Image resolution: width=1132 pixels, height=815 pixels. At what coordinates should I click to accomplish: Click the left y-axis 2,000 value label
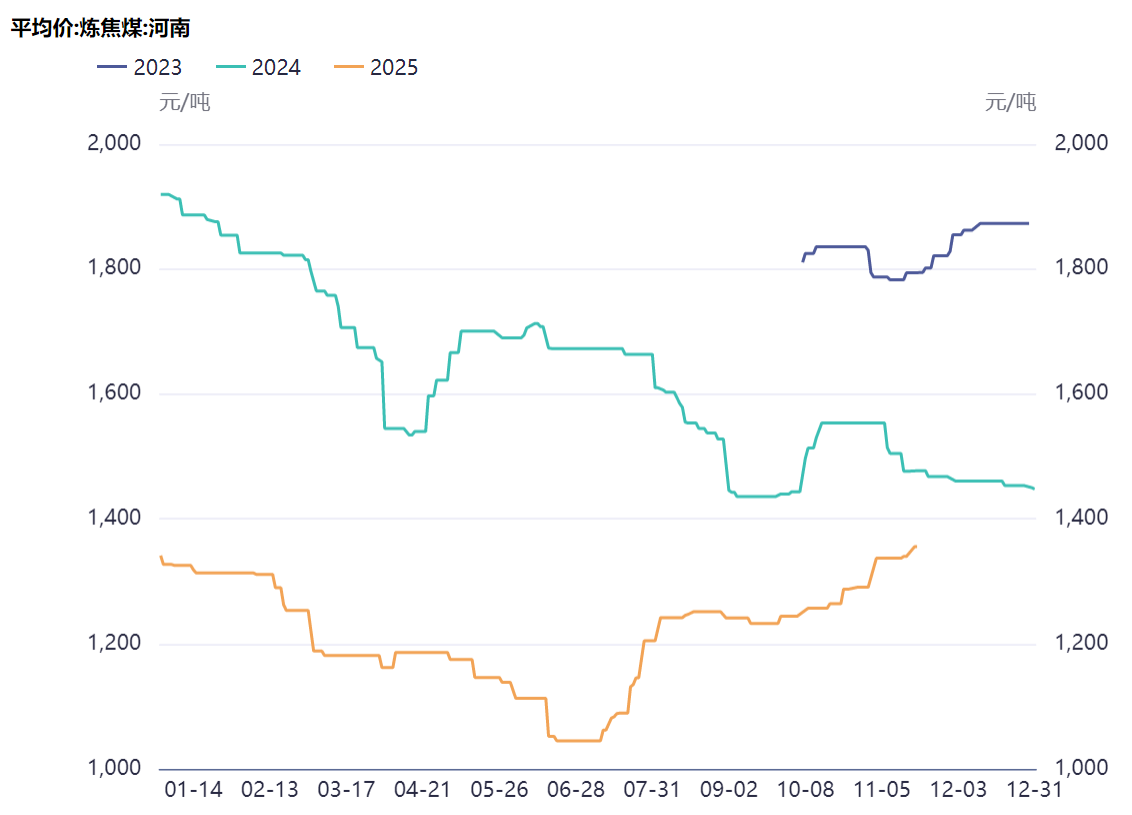115,143
